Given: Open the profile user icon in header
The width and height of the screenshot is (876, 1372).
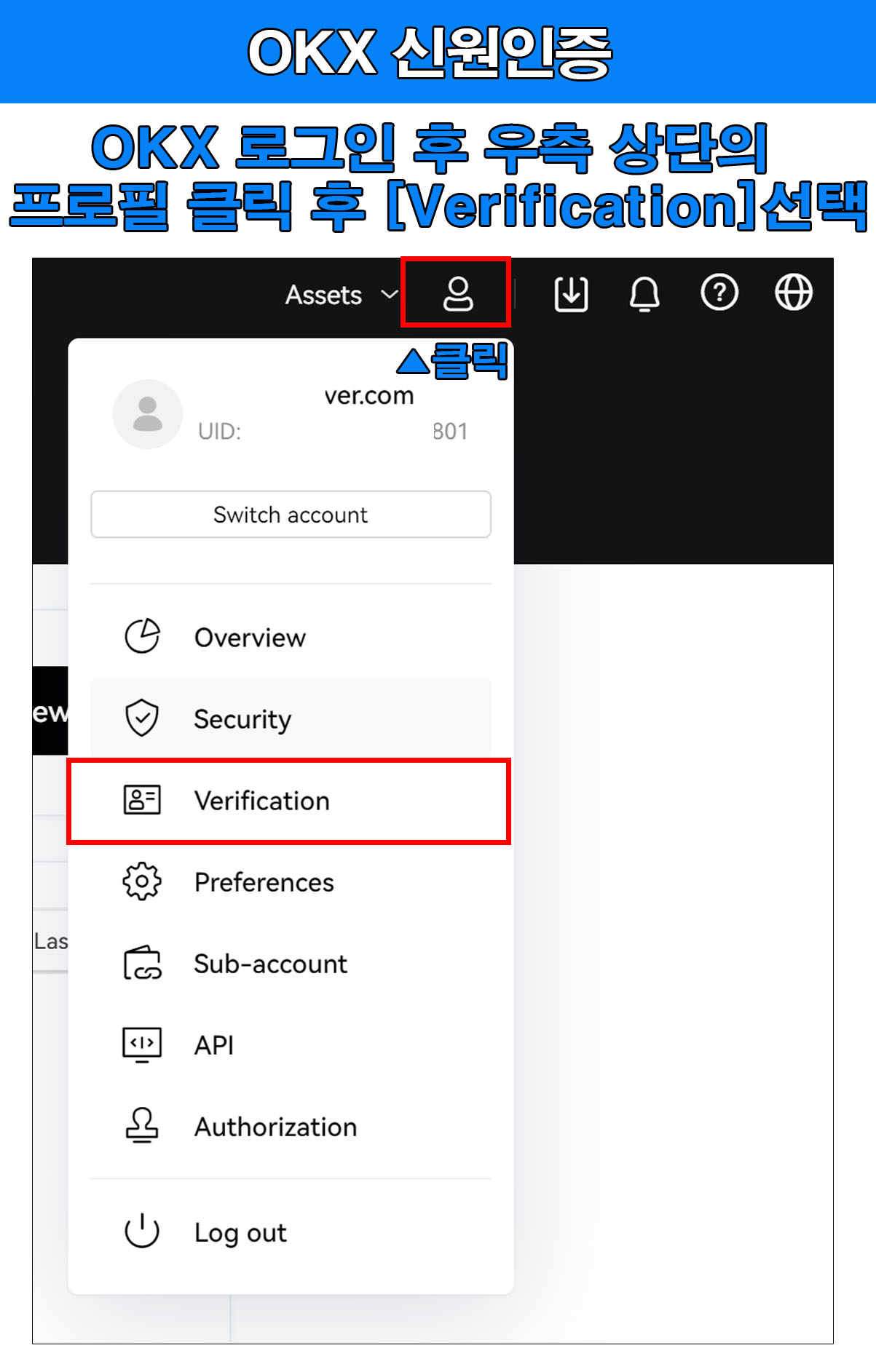Looking at the screenshot, I should 458,294.
